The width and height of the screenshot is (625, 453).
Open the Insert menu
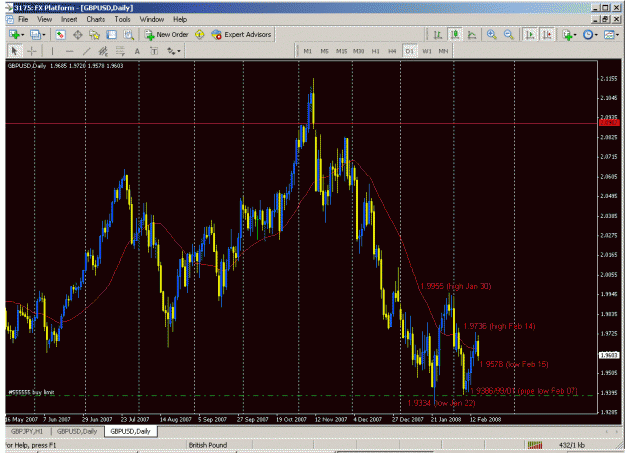click(x=69, y=19)
